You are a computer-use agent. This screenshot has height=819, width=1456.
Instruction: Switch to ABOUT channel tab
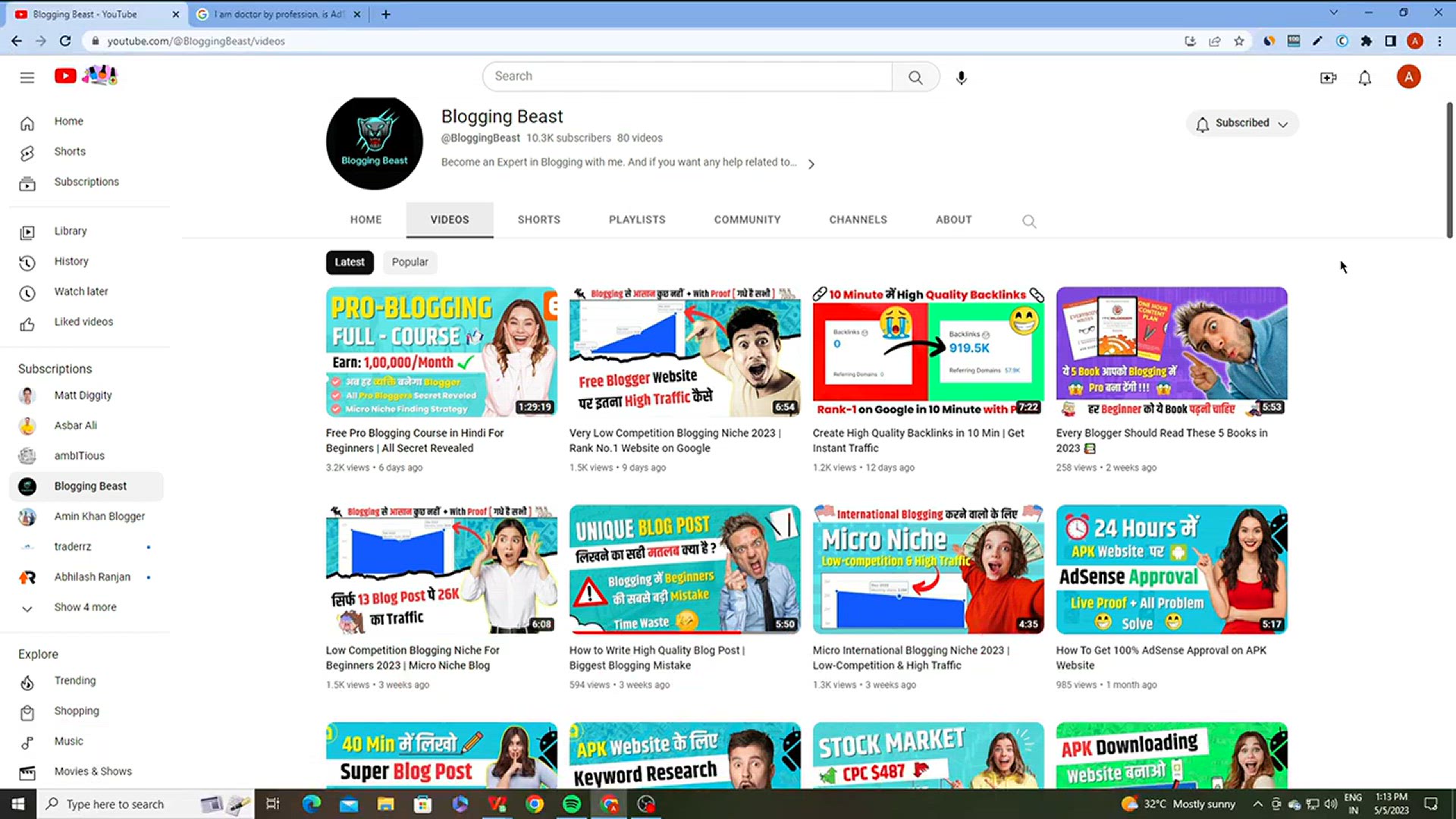point(953,220)
